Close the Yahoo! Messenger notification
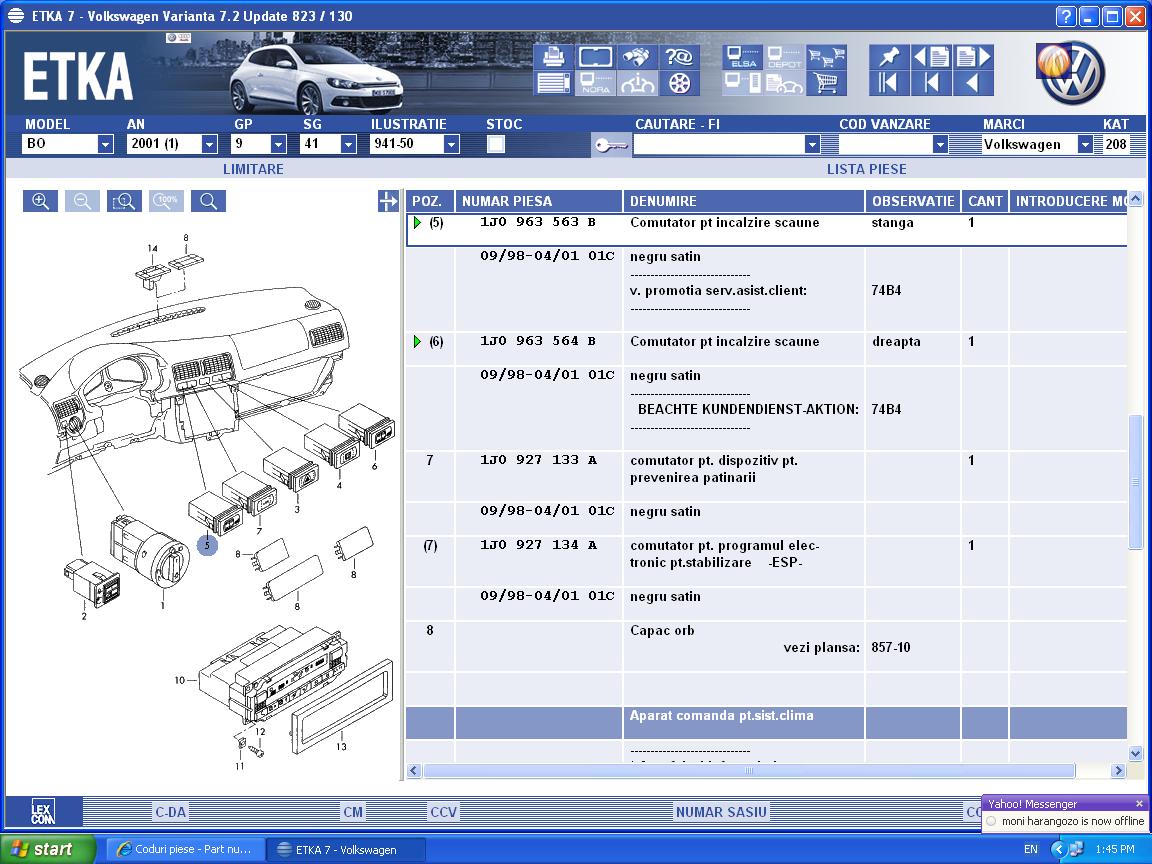1152x864 pixels. pos(1139,804)
